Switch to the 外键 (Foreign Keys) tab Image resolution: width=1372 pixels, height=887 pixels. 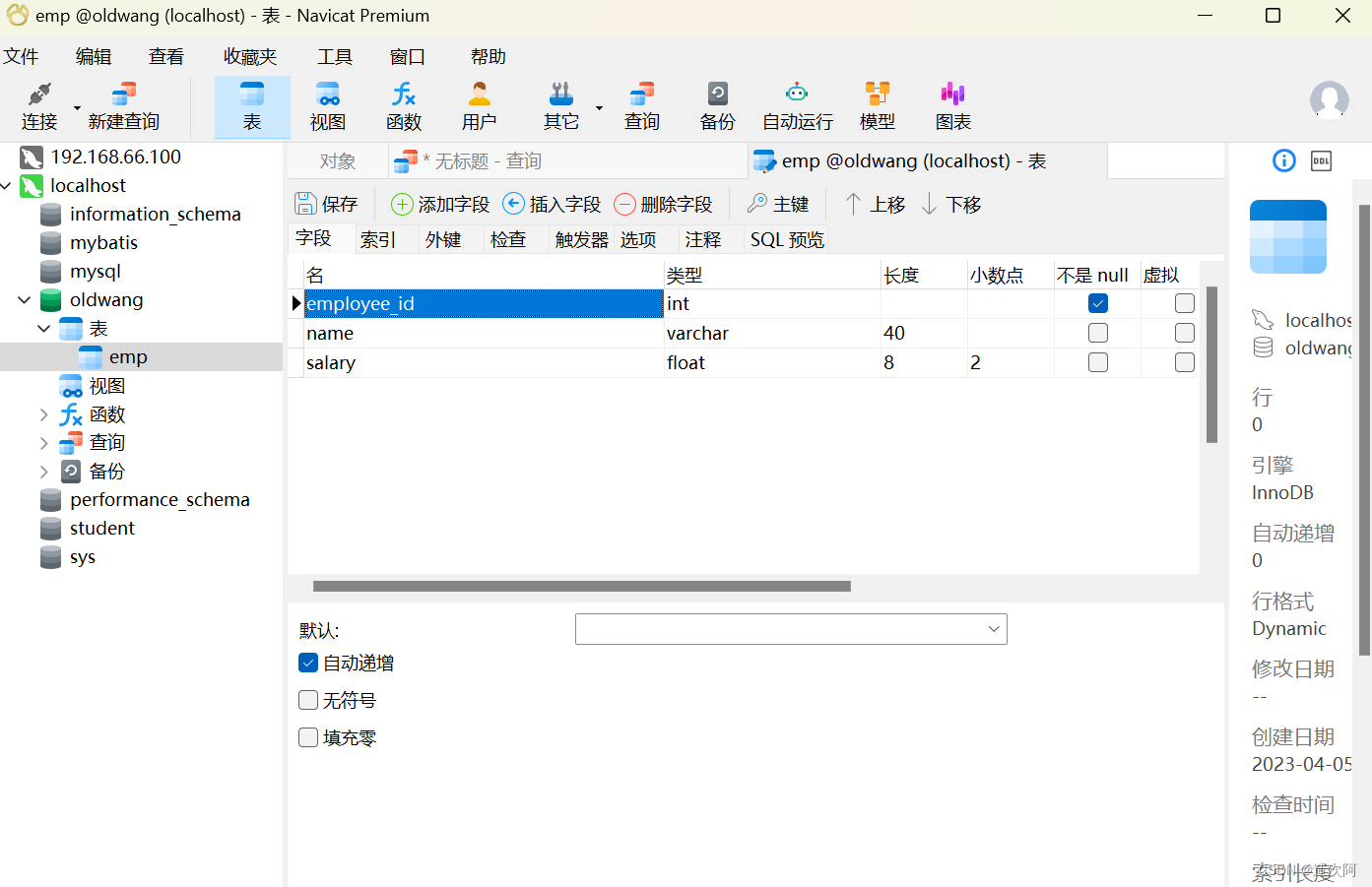(443, 239)
